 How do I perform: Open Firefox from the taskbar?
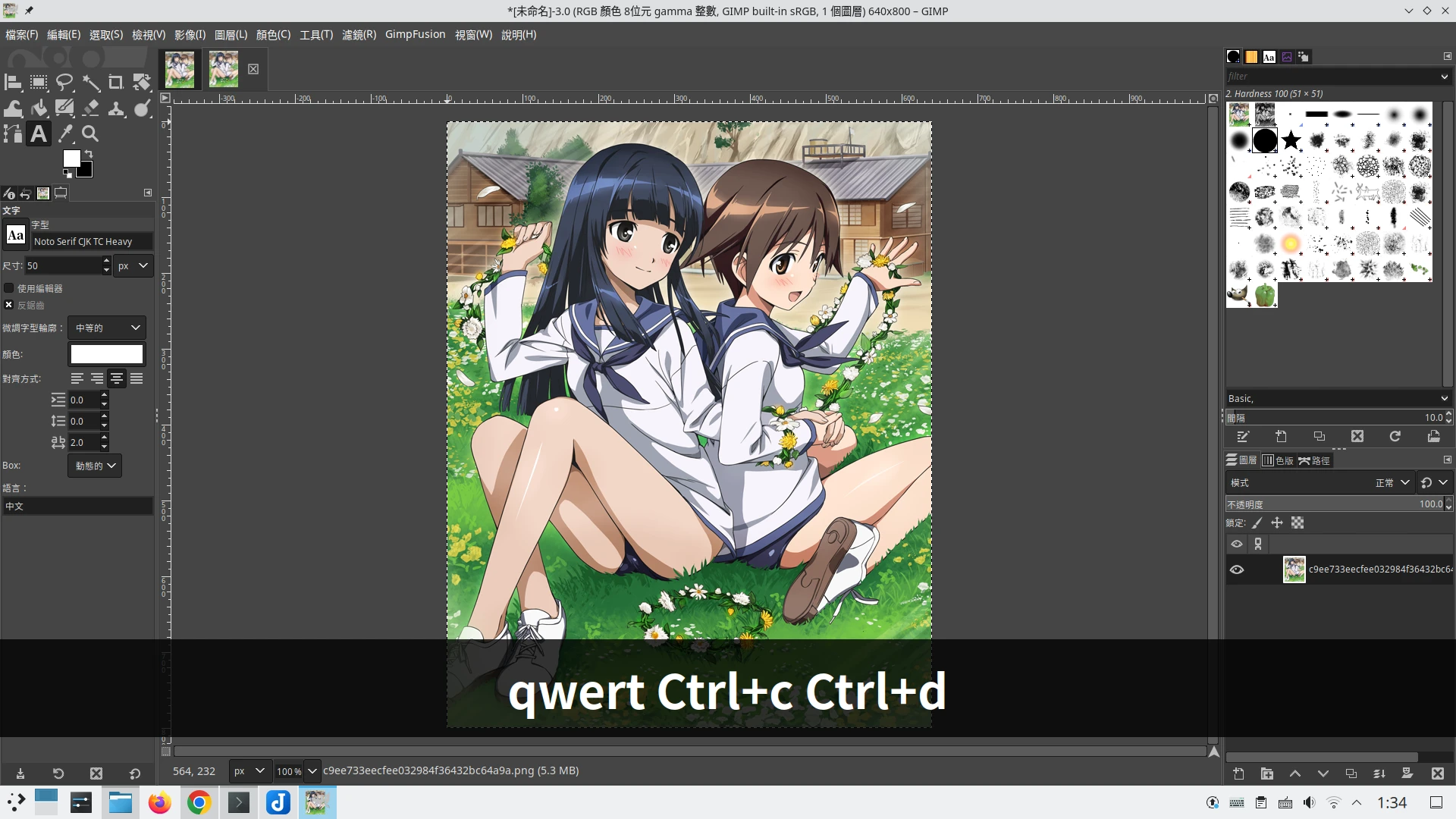159,802
